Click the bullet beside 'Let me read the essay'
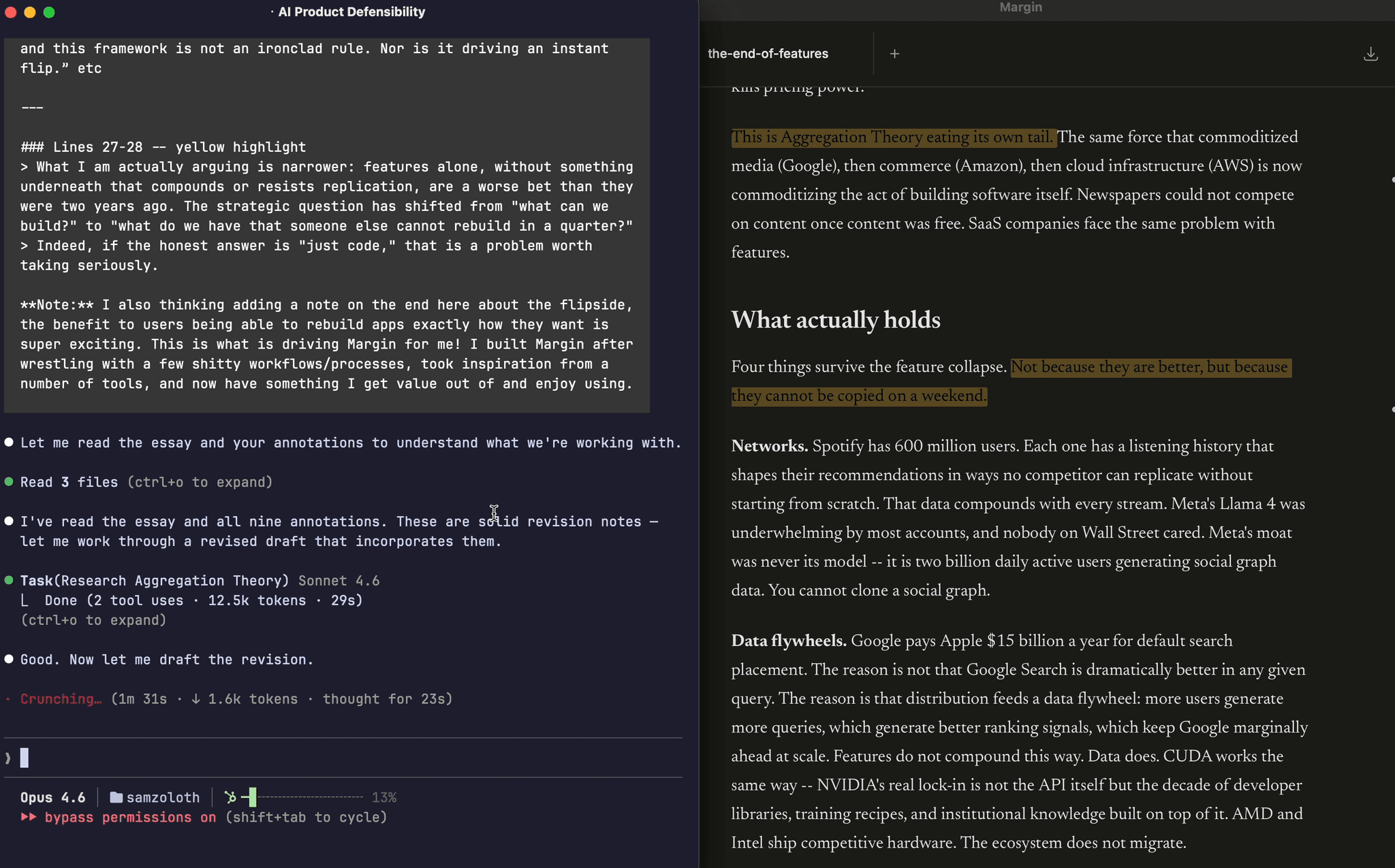 pyautogui.click(x=8, y=442)
